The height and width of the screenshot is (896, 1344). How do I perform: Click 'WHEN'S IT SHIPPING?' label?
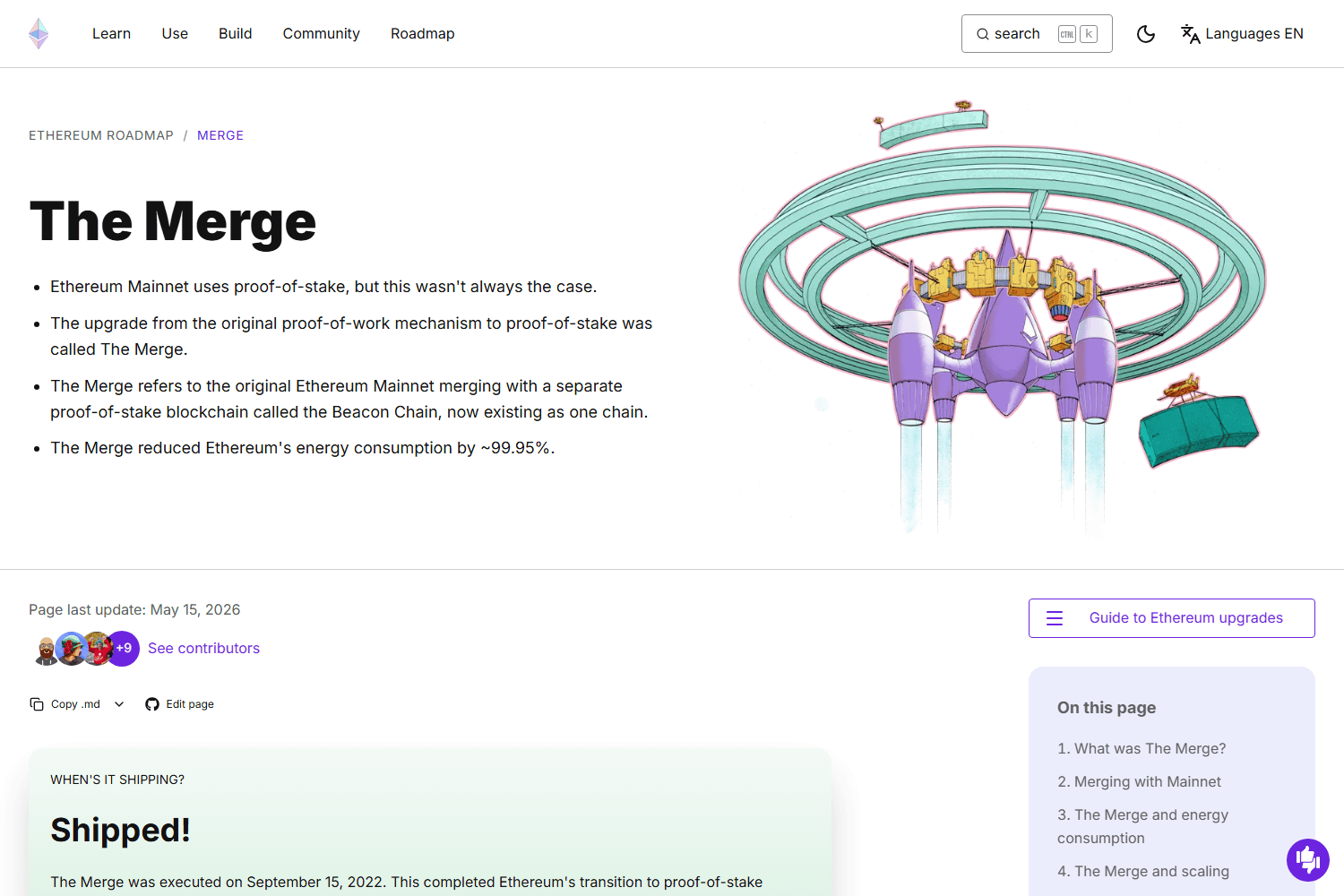117,780
